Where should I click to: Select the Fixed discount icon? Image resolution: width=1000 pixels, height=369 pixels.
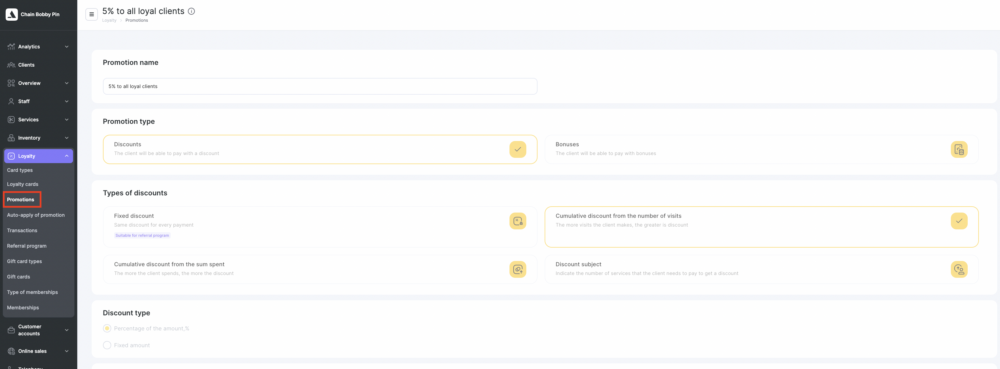click(x=517, y=221)
